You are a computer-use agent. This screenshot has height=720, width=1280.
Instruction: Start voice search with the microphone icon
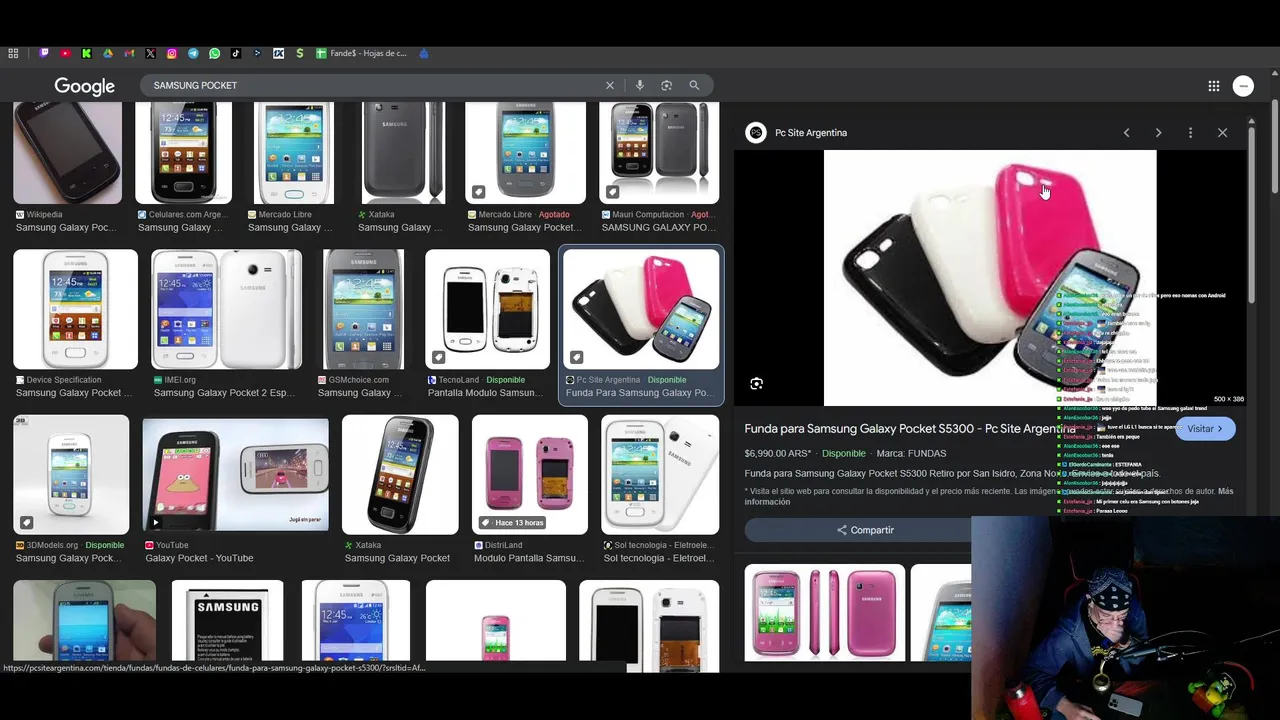click(x=639, y=85)
